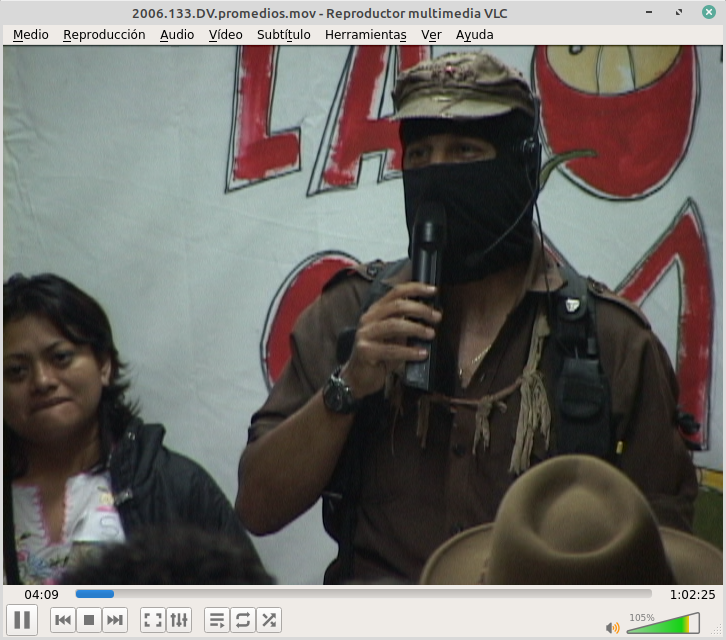The height and width of the screenshot is (640, 726).
Task: Close the VLC window
Action: click(709, 12)
